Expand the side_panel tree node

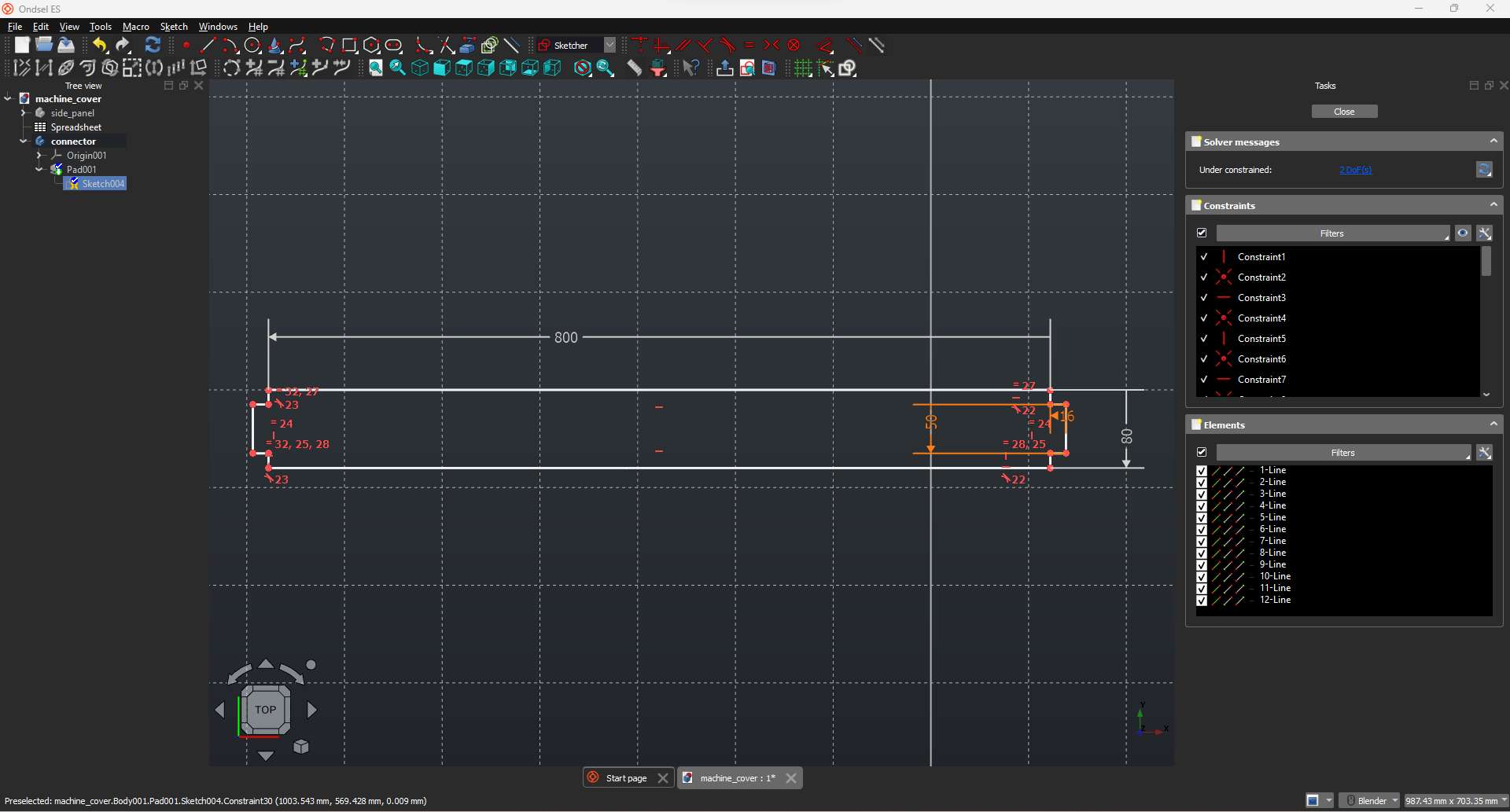(24, 113)
